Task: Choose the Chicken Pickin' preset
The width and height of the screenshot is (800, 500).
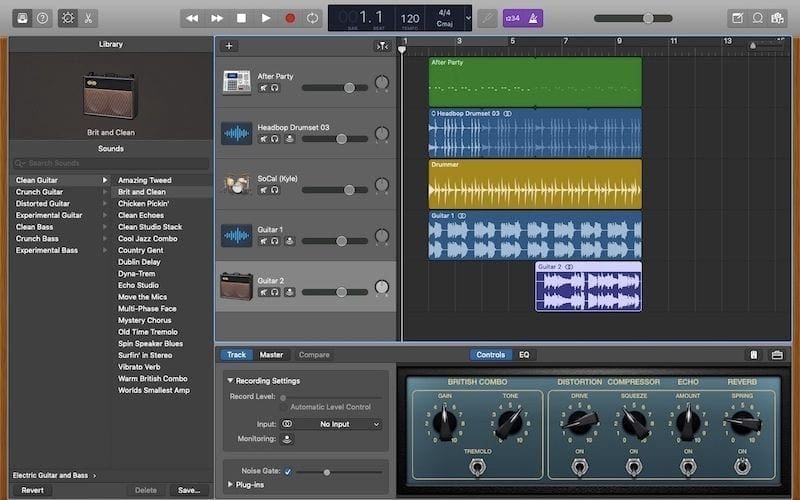Action: 143,204
